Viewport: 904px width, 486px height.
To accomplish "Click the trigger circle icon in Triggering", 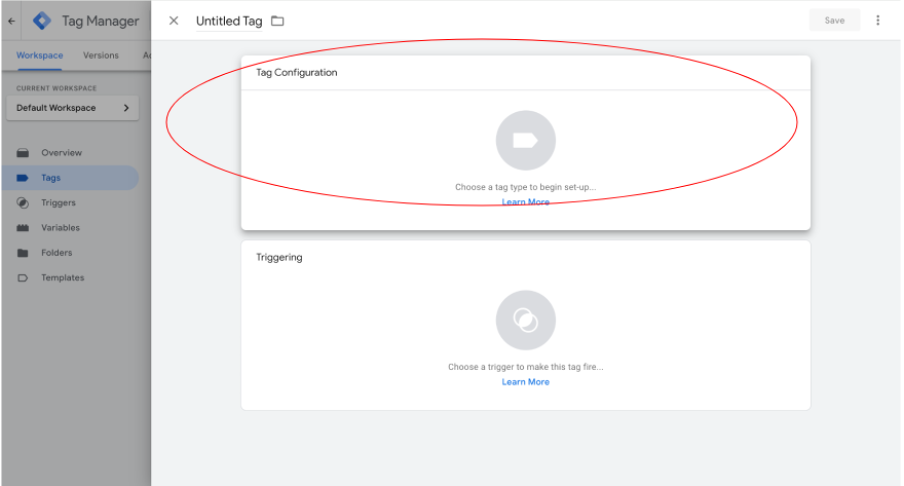I will click(525, 320).
